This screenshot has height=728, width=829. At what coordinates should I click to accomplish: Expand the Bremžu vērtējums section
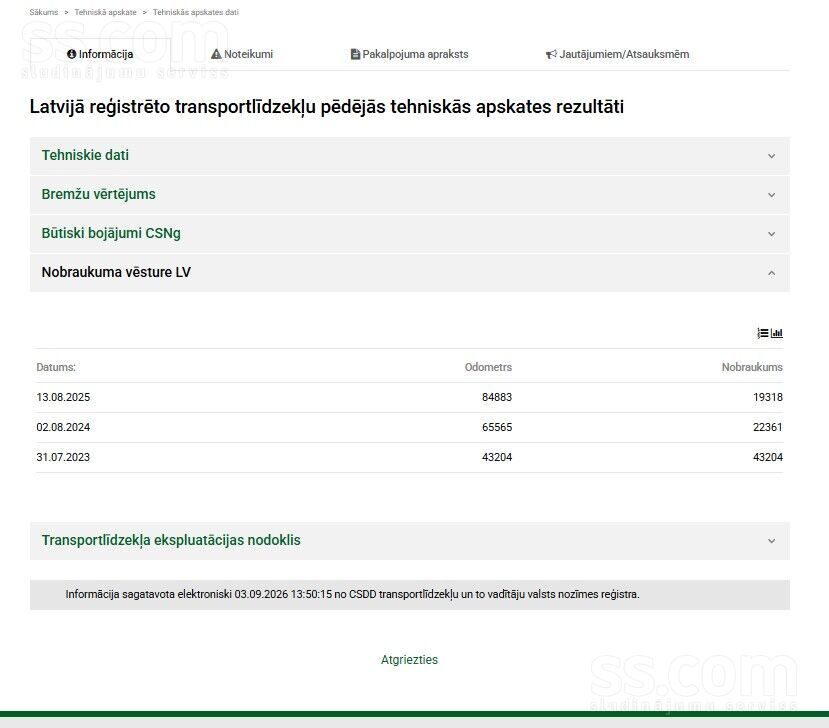(410, 195)
